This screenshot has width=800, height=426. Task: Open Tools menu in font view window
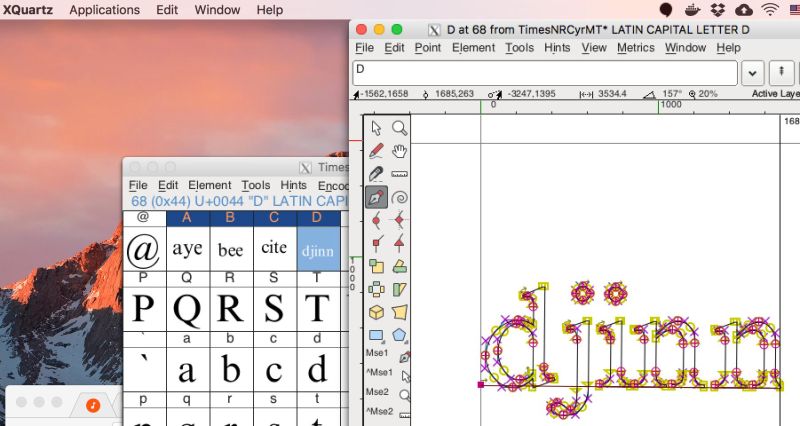256,185
